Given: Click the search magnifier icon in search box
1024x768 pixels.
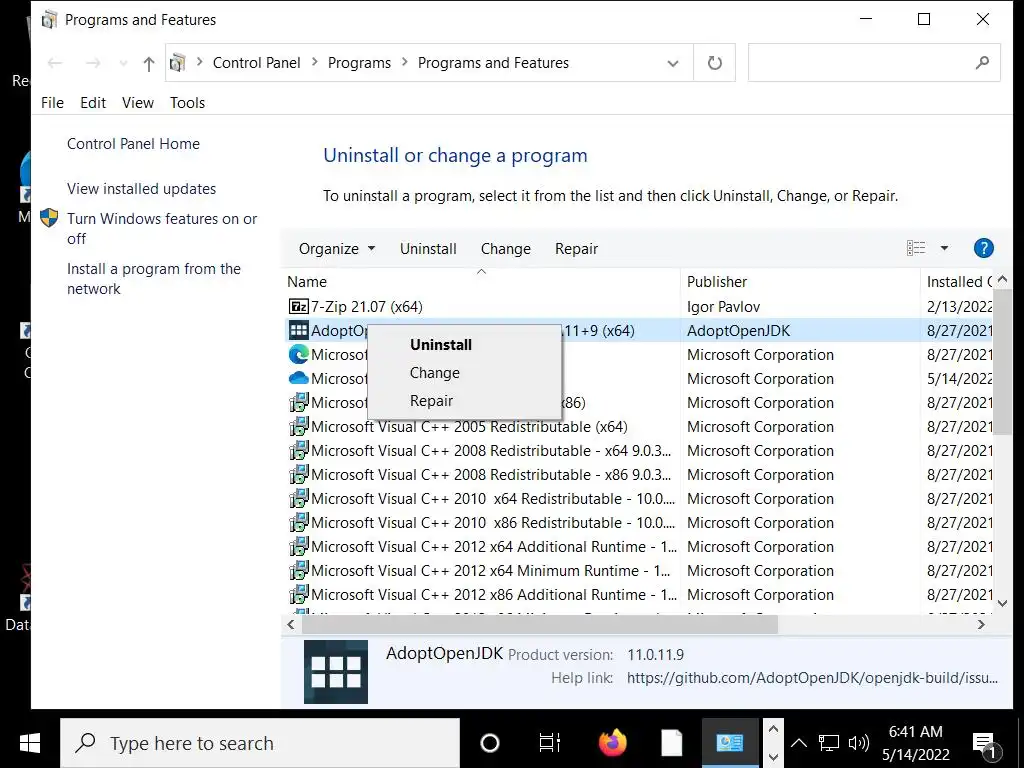Looking at the screenshot, I should point(982,63).
